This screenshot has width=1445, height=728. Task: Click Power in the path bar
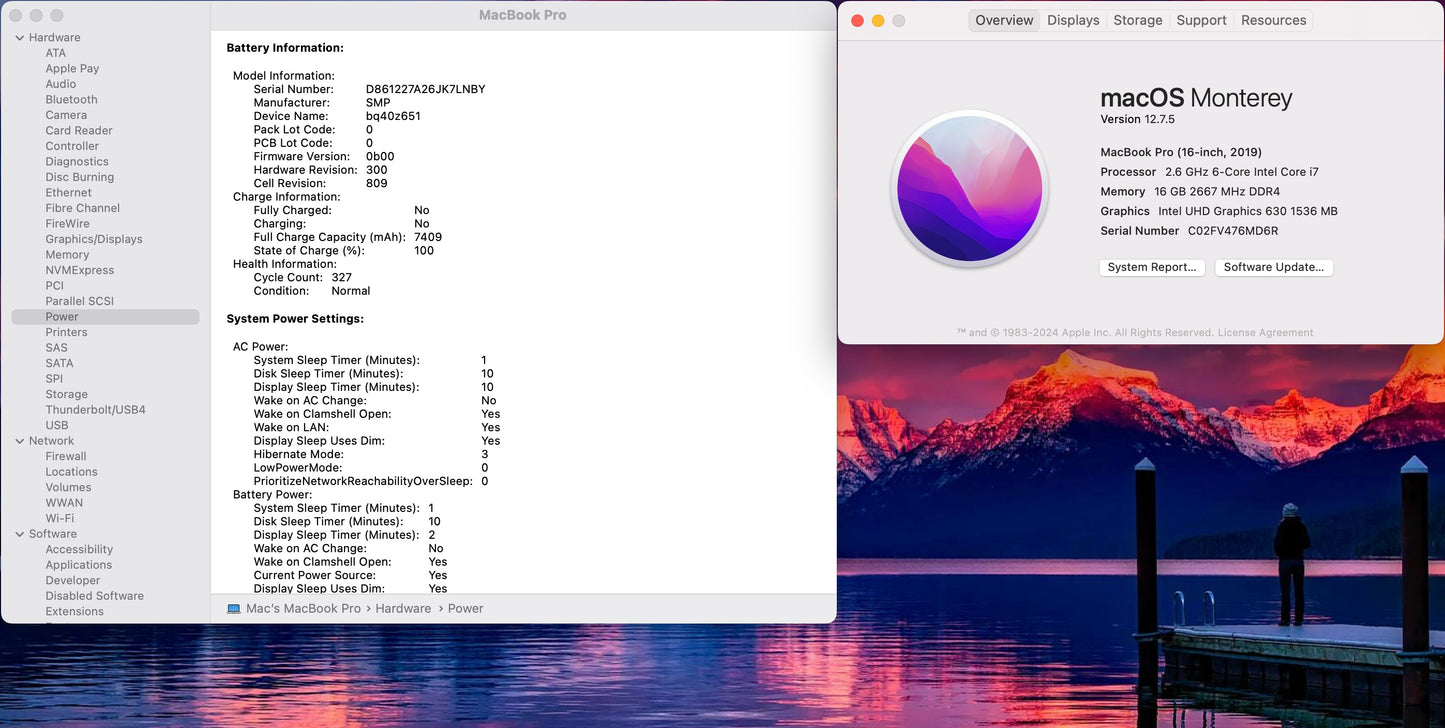point(465,609)
